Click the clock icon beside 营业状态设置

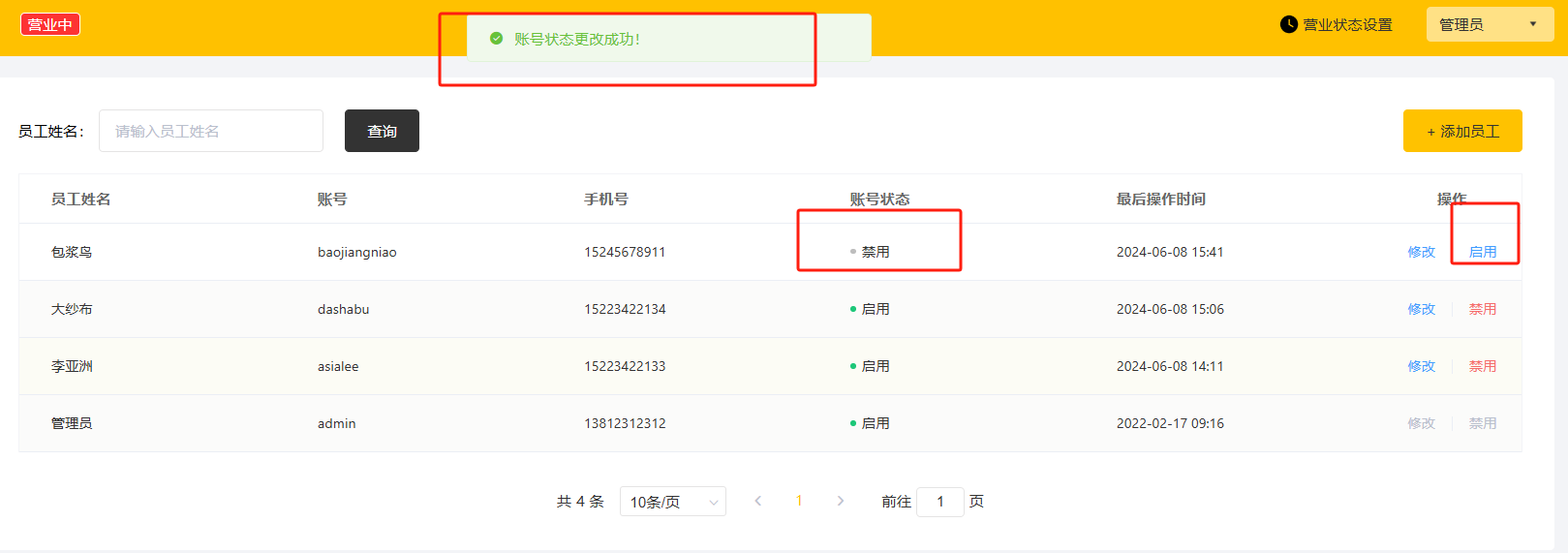pos(1288,24)
